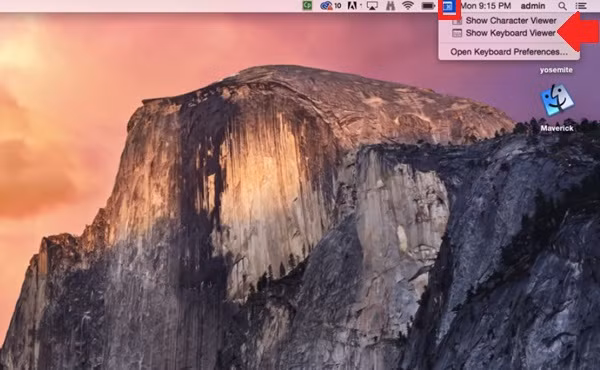Viewport: 600px width, 370px height.
Task: Select the yosemite desktop item label
Action: point(556,70)
